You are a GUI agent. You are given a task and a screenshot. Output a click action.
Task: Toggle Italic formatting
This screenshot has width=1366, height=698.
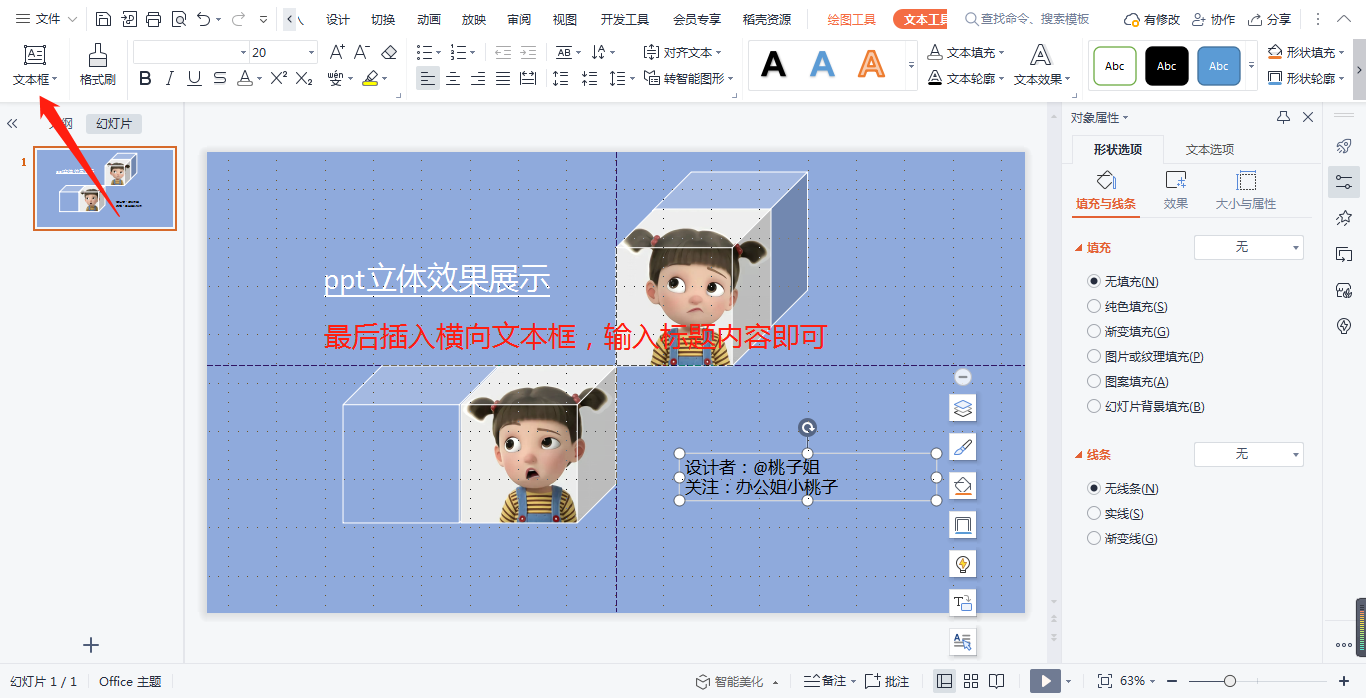pos(170,78)
